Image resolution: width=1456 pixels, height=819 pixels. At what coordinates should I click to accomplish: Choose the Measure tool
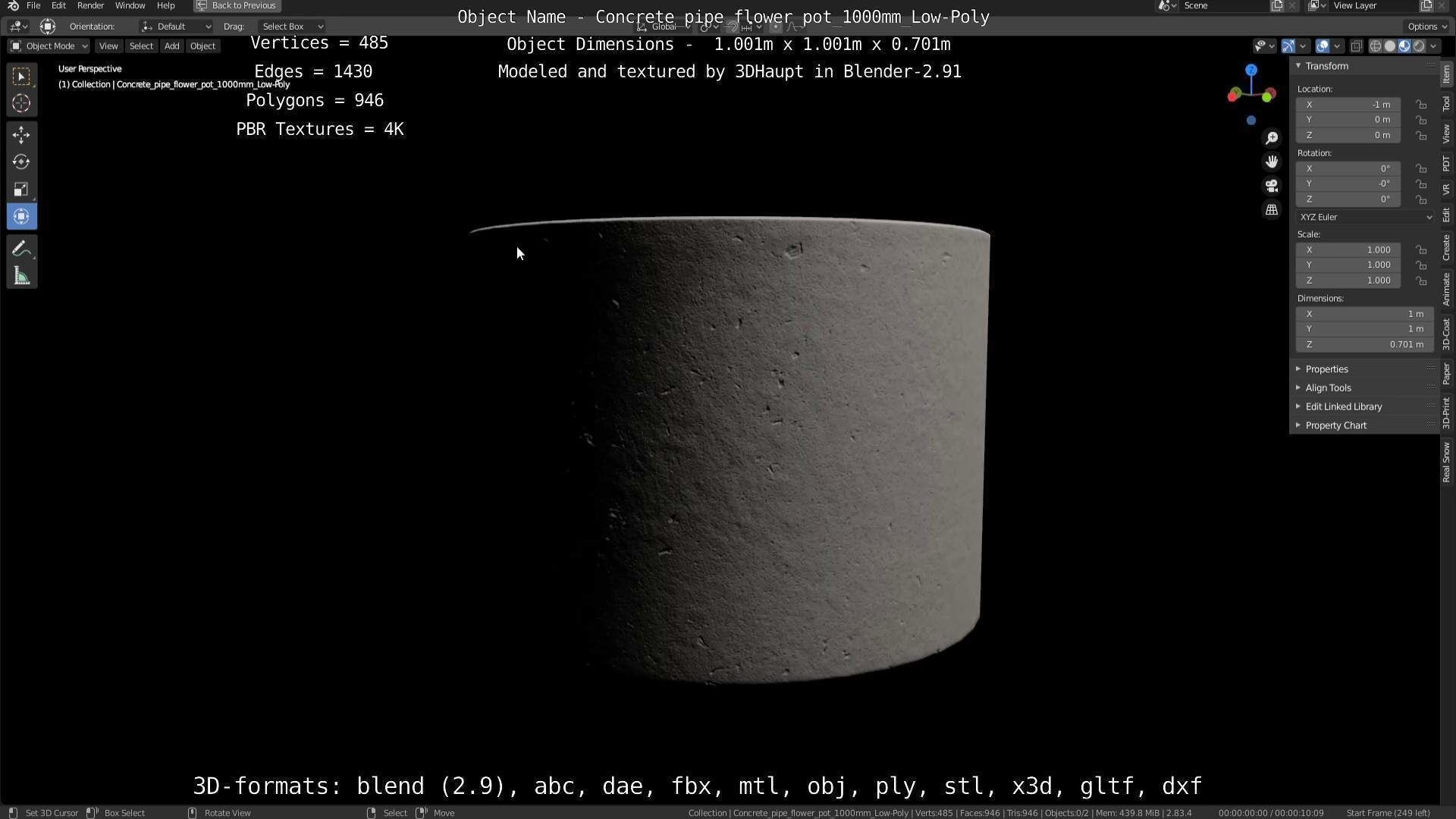(x=21, y=277)
